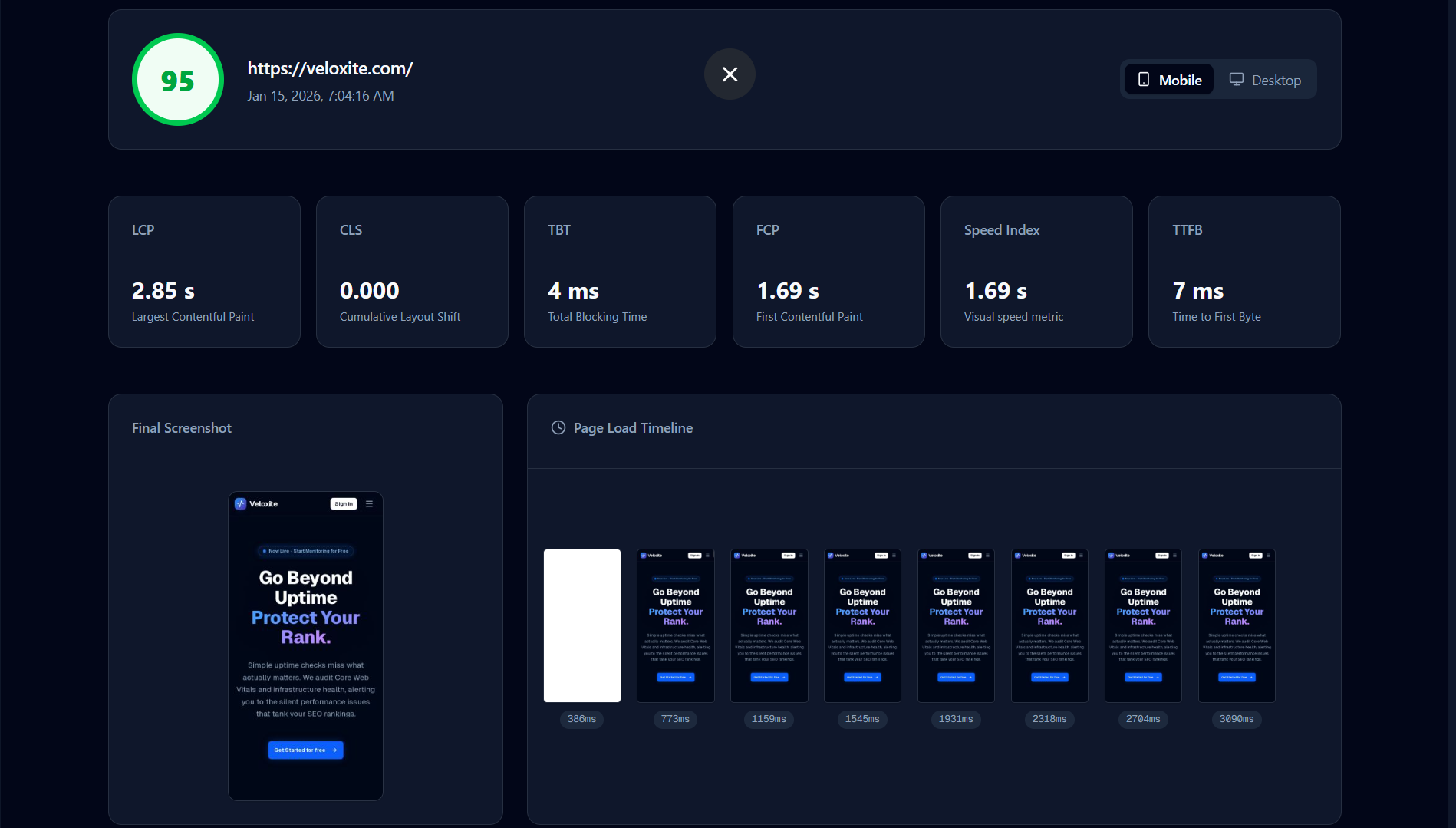Click the blue dot in the New Live badge
The width and height of the screenshot is (1456, 828).
click(264, 551)
